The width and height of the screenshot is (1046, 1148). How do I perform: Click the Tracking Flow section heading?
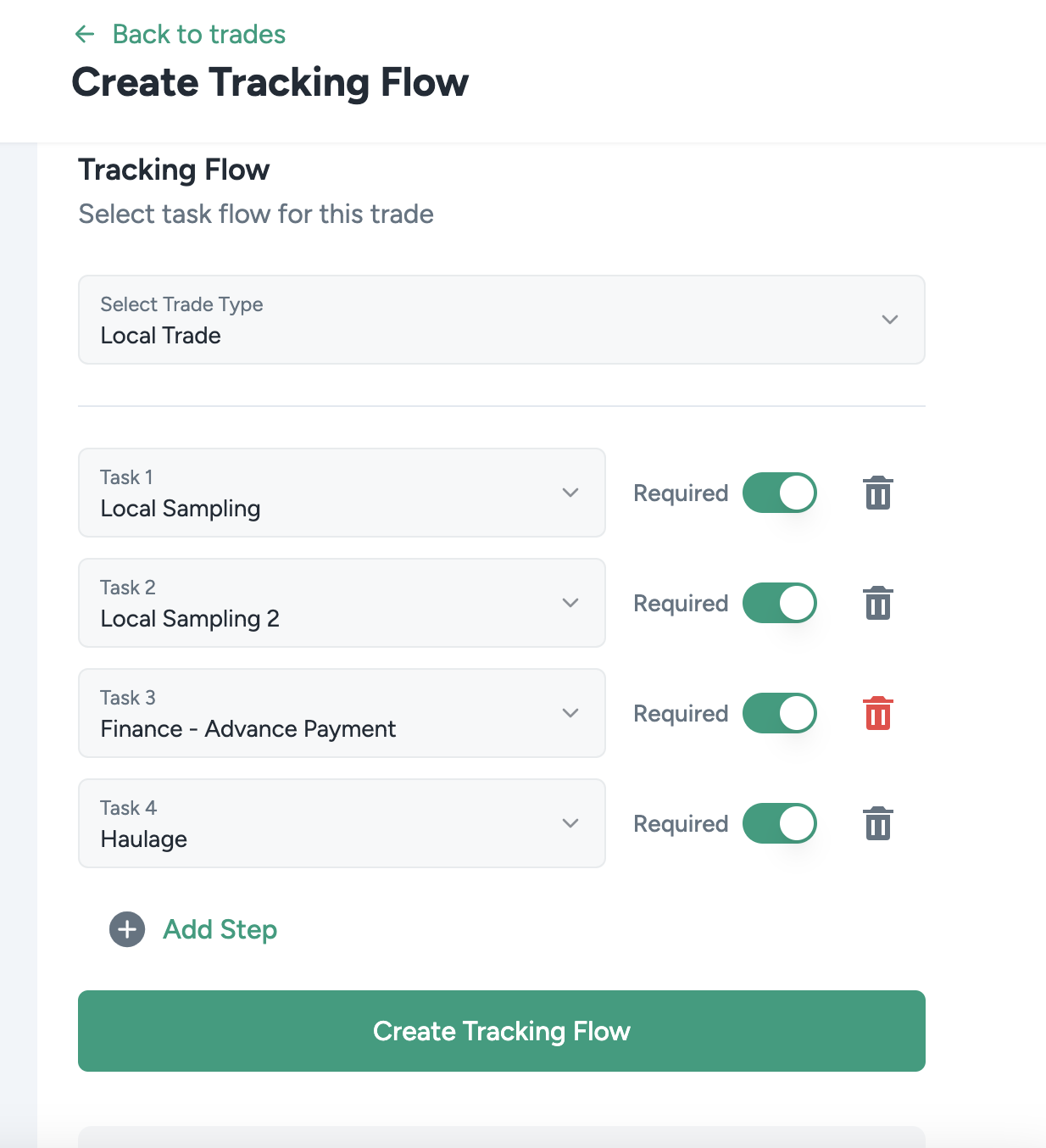tap(174, 170)
